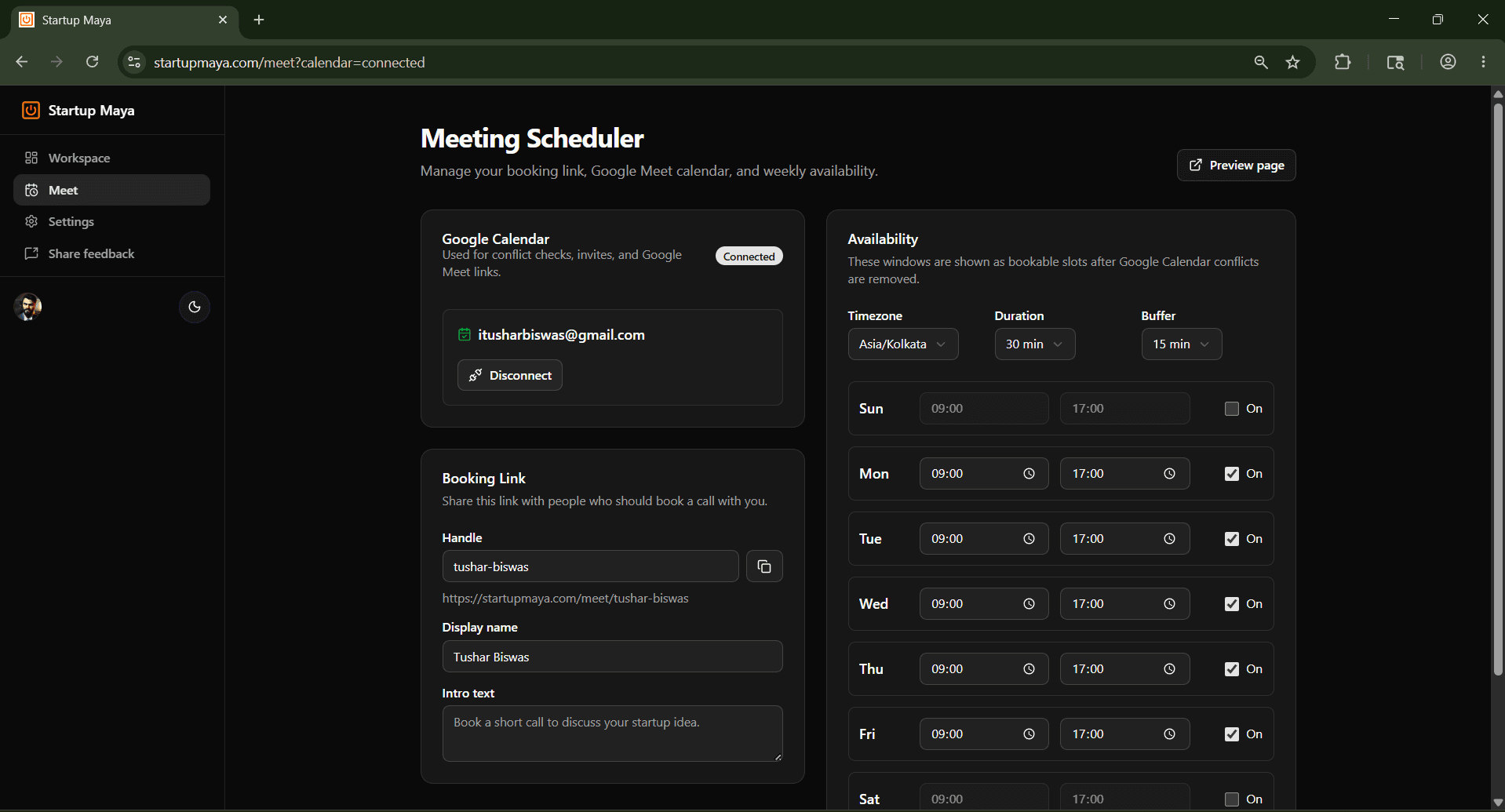Click the Handle input field
Viewport: 1505px width, 812px height.
click(x=590, y=566)
